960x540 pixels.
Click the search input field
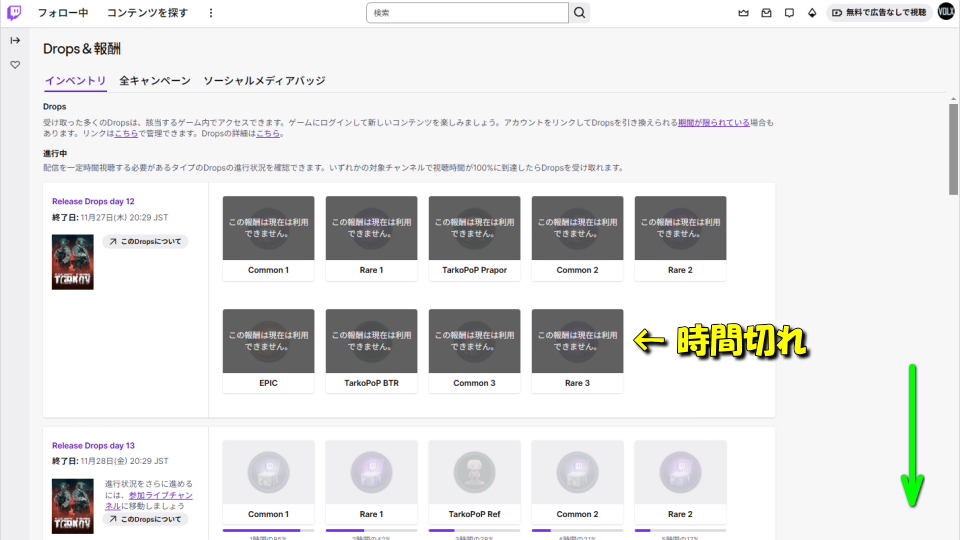click(x=467, y=13)
